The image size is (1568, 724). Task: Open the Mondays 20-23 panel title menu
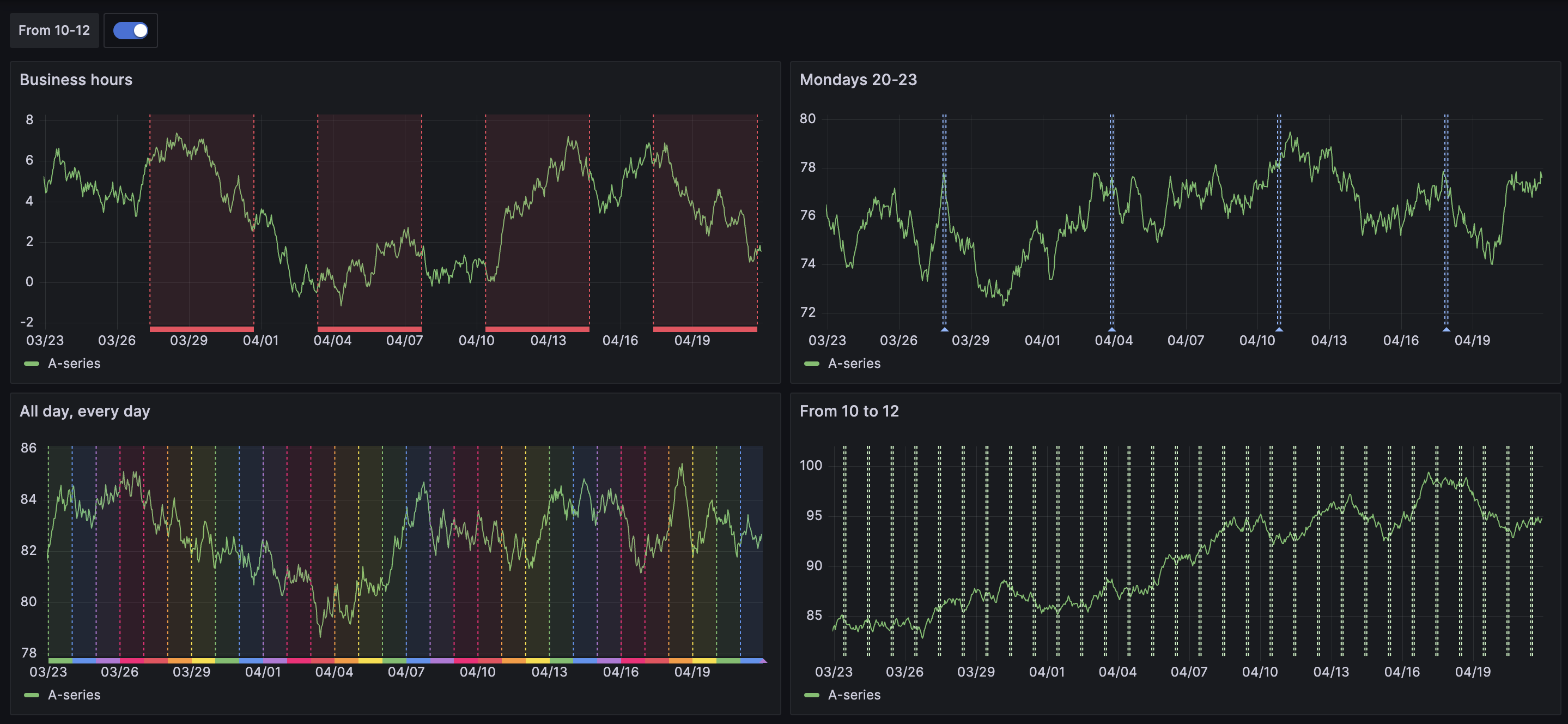[858, 80]
